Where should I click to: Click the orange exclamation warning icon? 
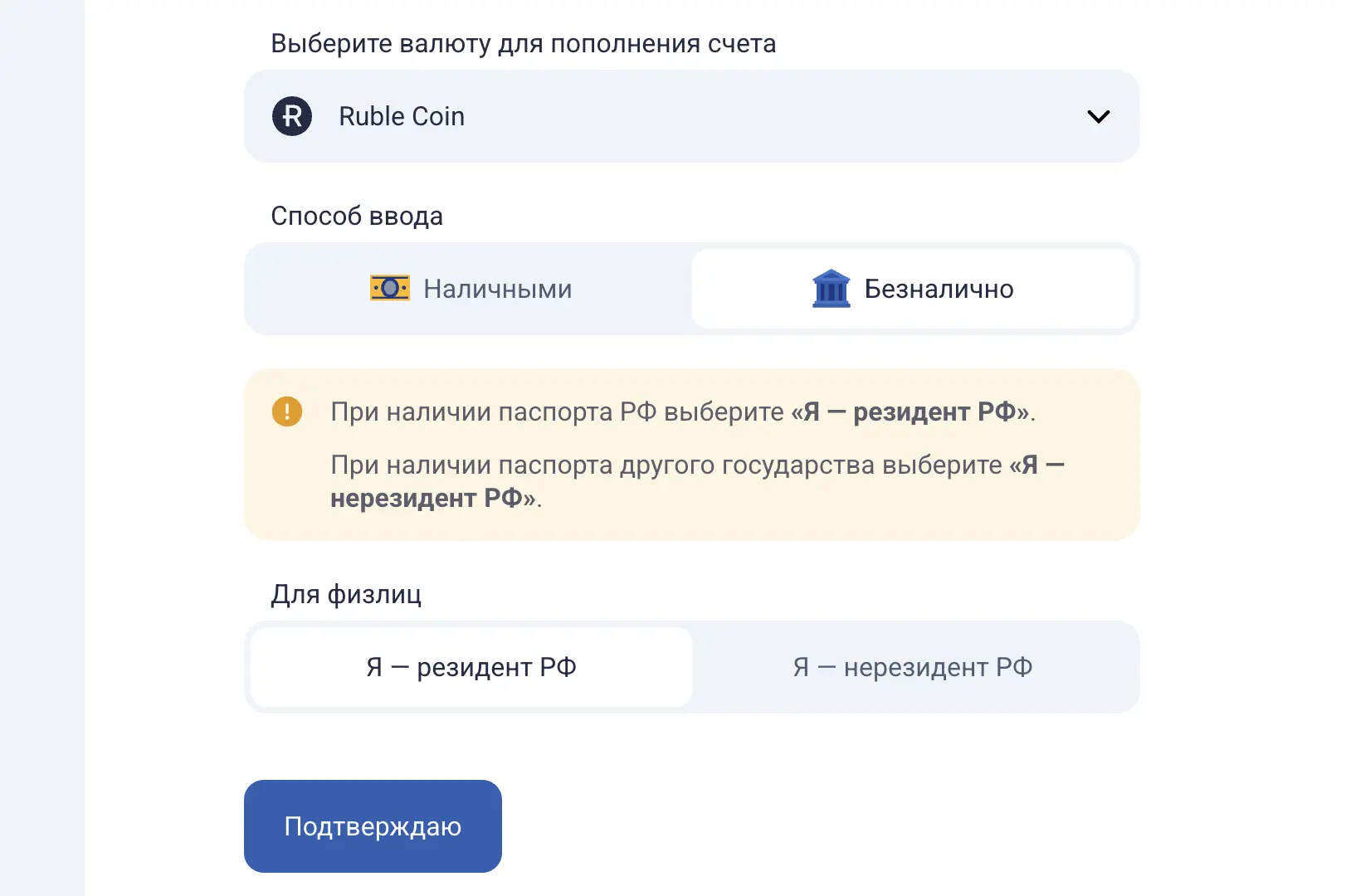287,411
